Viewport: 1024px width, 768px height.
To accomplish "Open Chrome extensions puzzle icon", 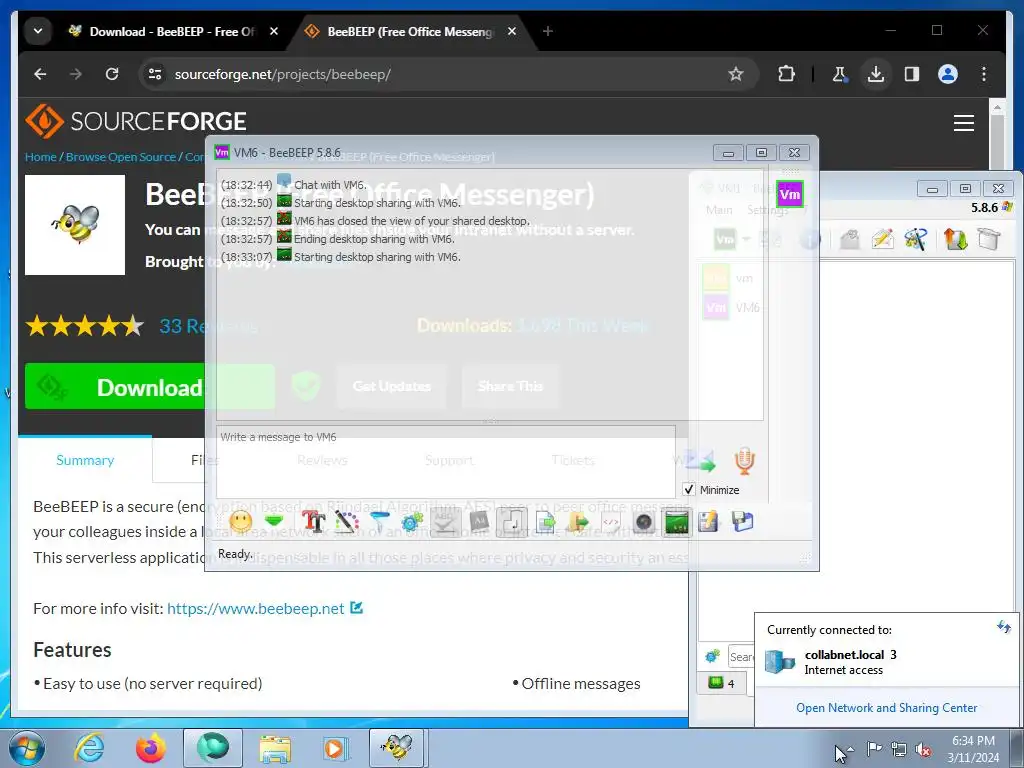I will (787, 74).
